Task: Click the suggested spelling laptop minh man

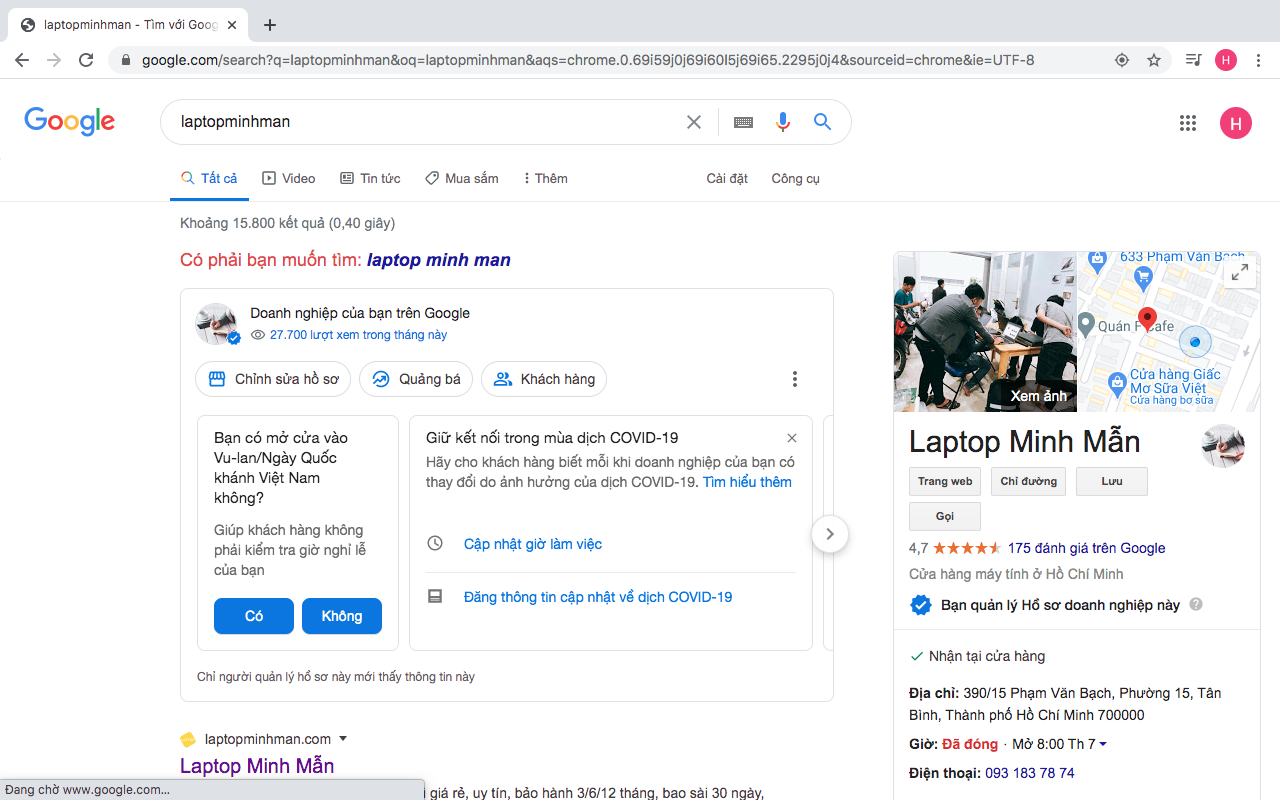Action: point(439,260)
